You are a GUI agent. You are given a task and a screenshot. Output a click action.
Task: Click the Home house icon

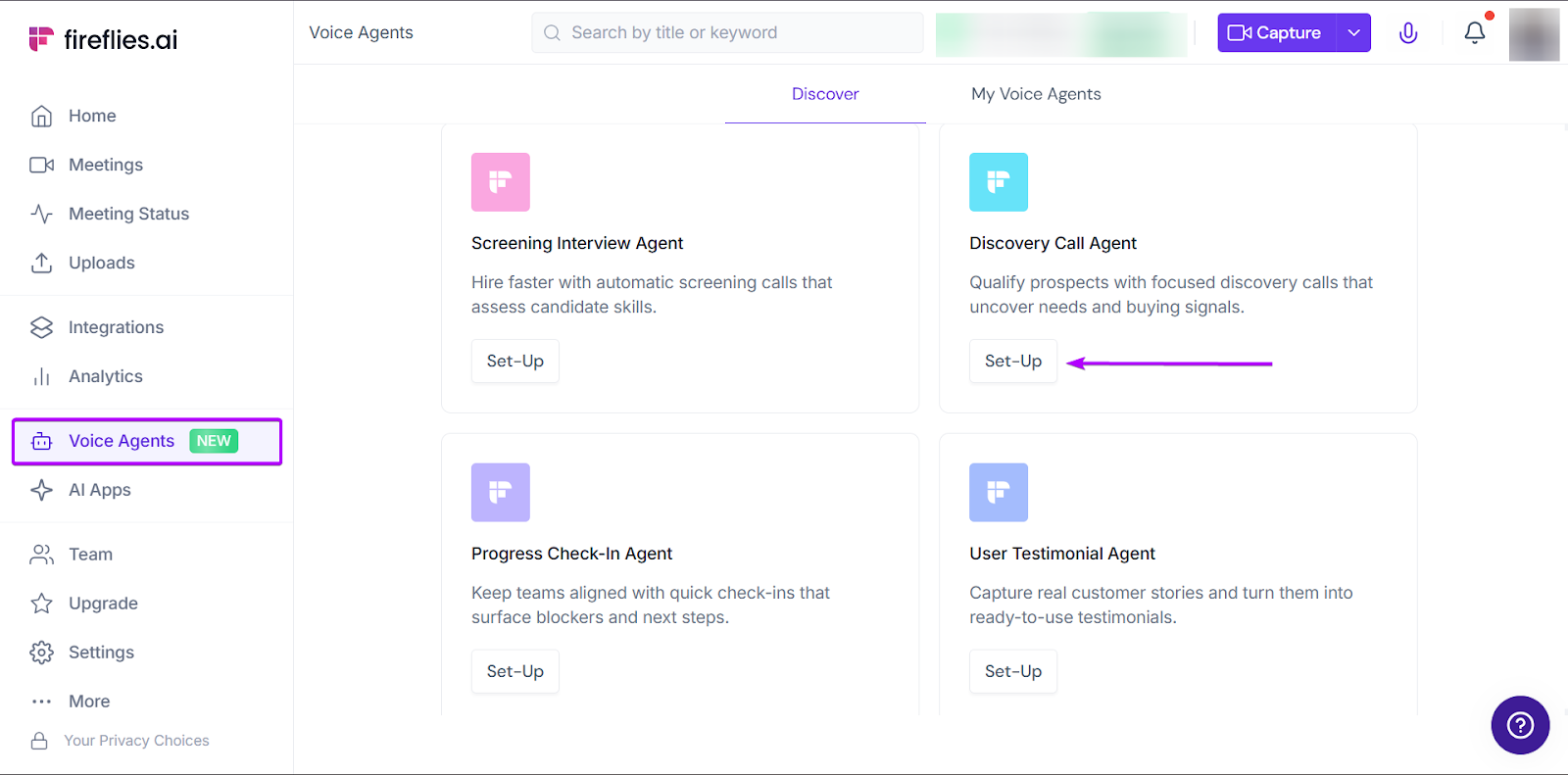(x=41, y=116)
